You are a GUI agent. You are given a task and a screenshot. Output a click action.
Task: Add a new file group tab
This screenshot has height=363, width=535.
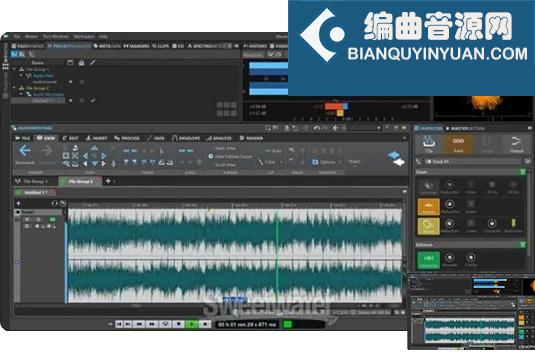pos(108,181)
